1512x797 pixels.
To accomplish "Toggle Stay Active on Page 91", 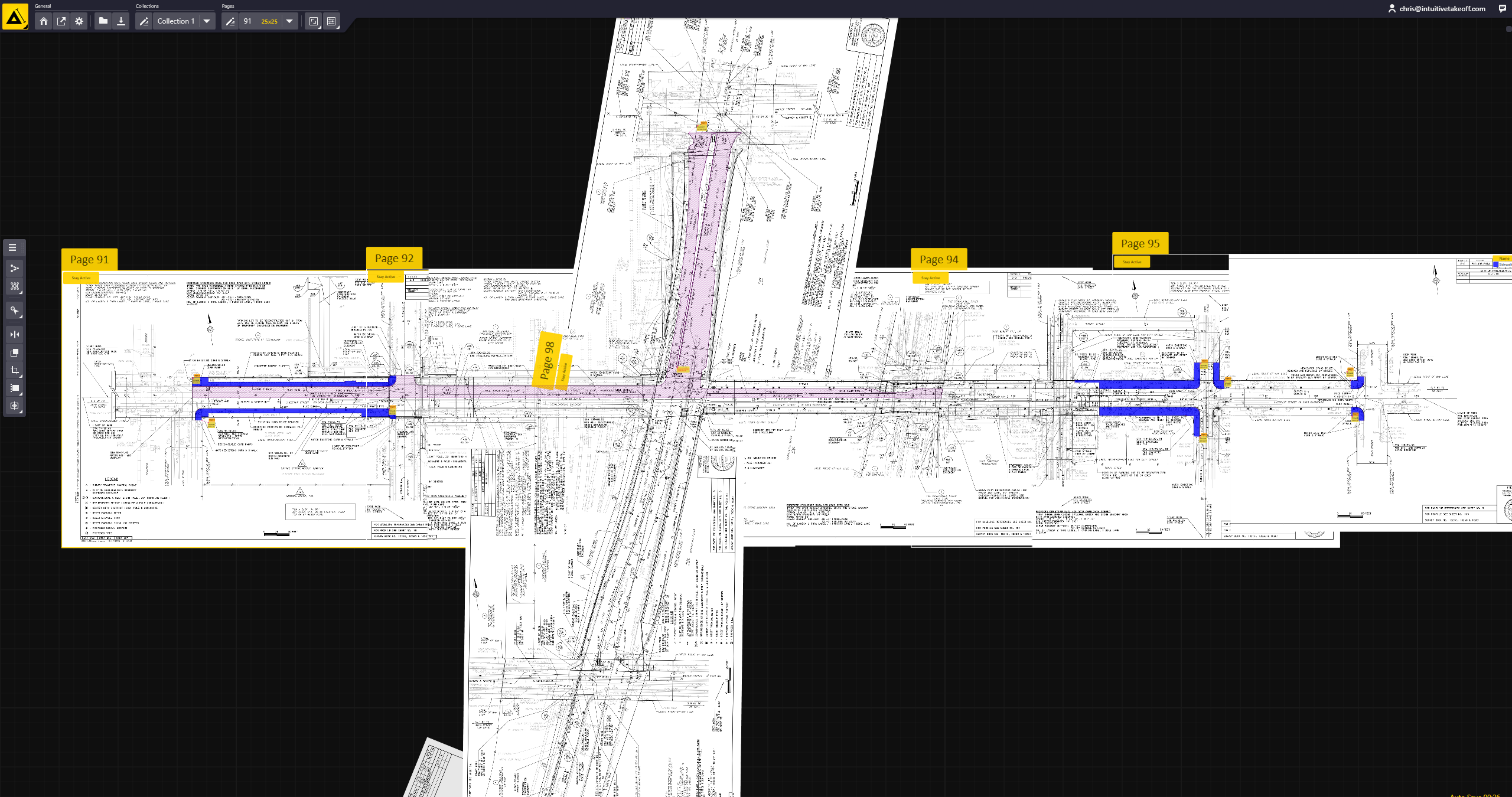I will (x=81, y=278).
